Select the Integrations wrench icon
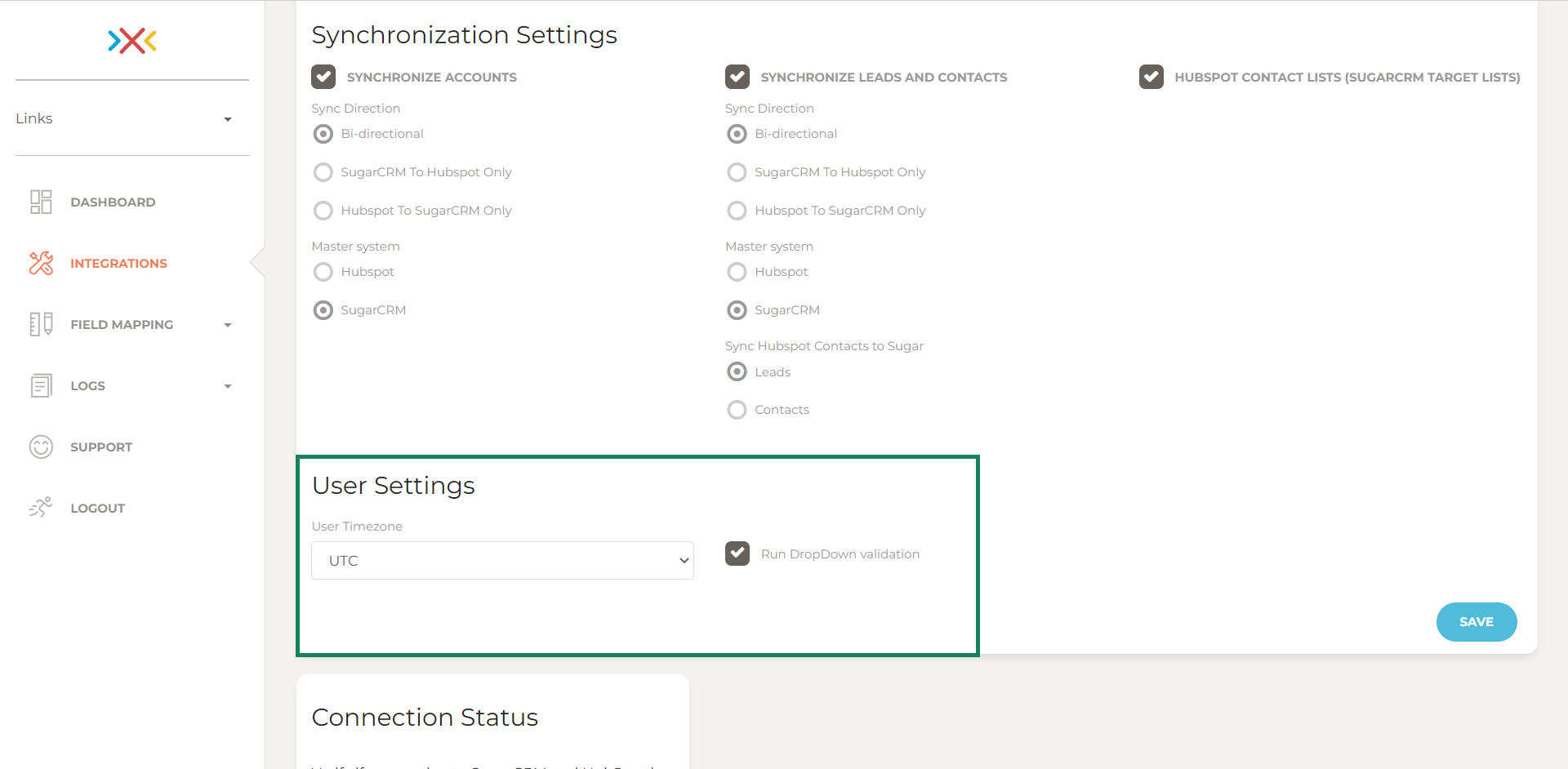 point(41,263)
